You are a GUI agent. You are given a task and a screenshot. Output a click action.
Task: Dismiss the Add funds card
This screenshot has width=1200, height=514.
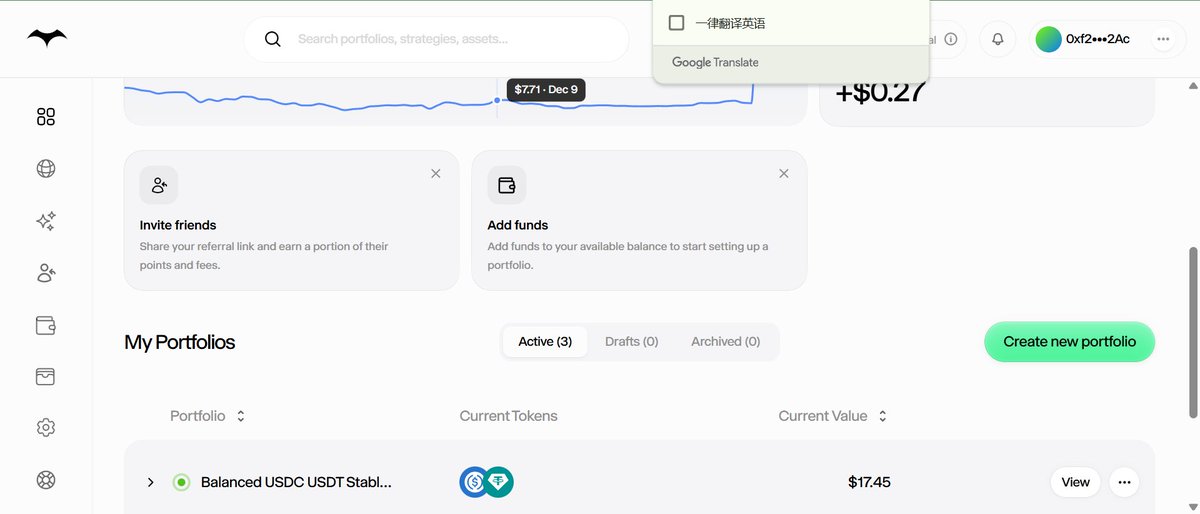(x=784, y=173)
